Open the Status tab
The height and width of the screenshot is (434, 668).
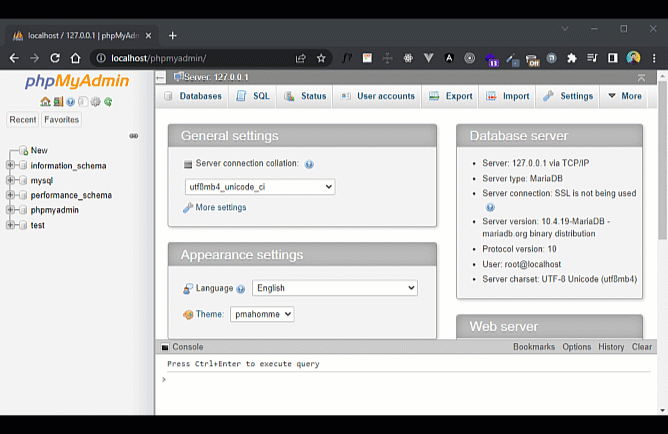[x=305, y=96]
